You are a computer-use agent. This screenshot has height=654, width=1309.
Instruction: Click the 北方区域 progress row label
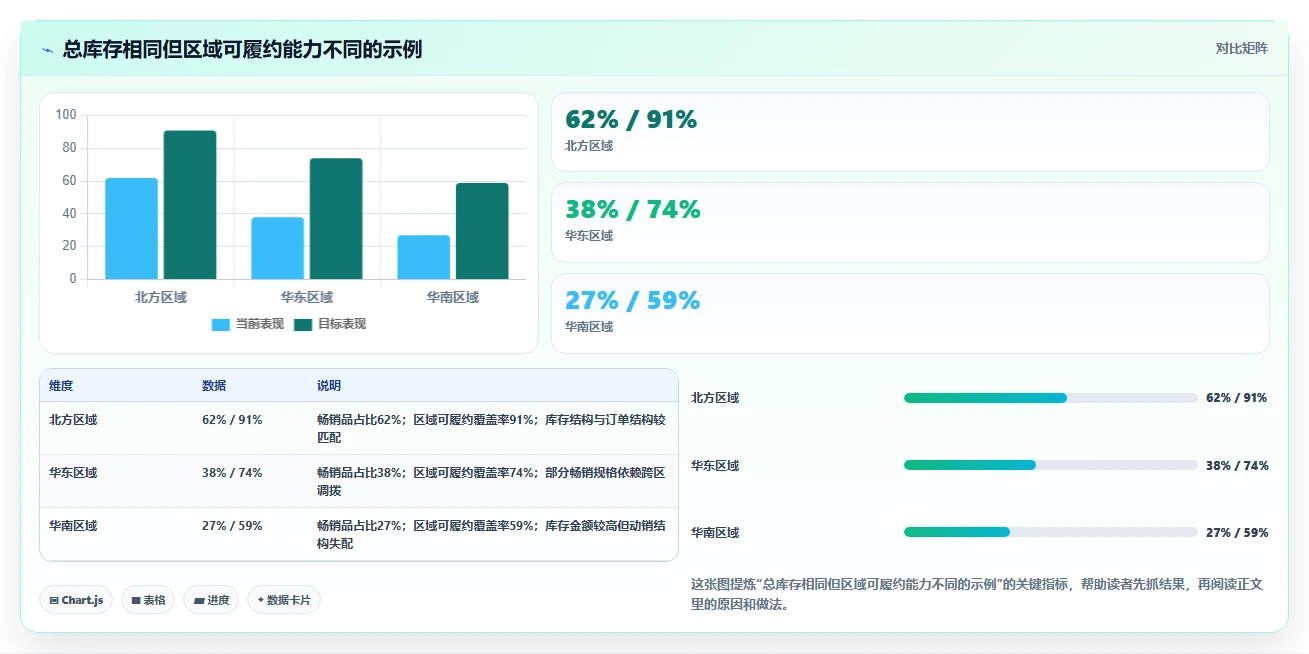pos(715,398)
